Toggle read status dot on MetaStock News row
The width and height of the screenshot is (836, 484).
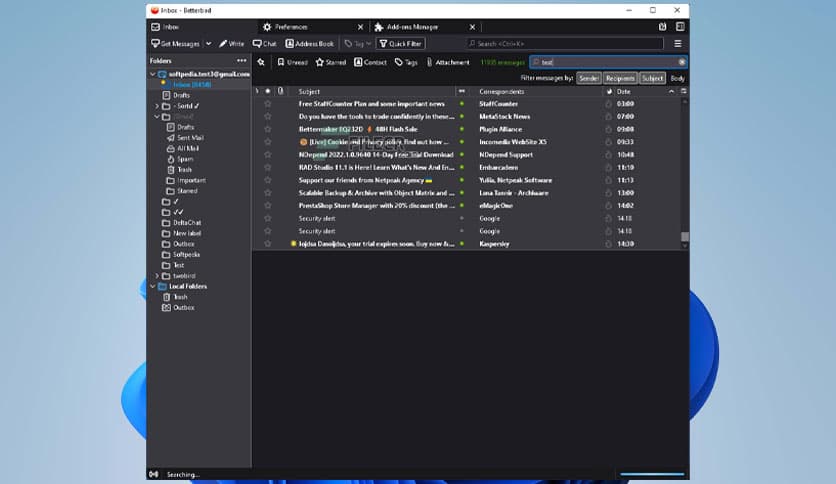coord(462,117)
